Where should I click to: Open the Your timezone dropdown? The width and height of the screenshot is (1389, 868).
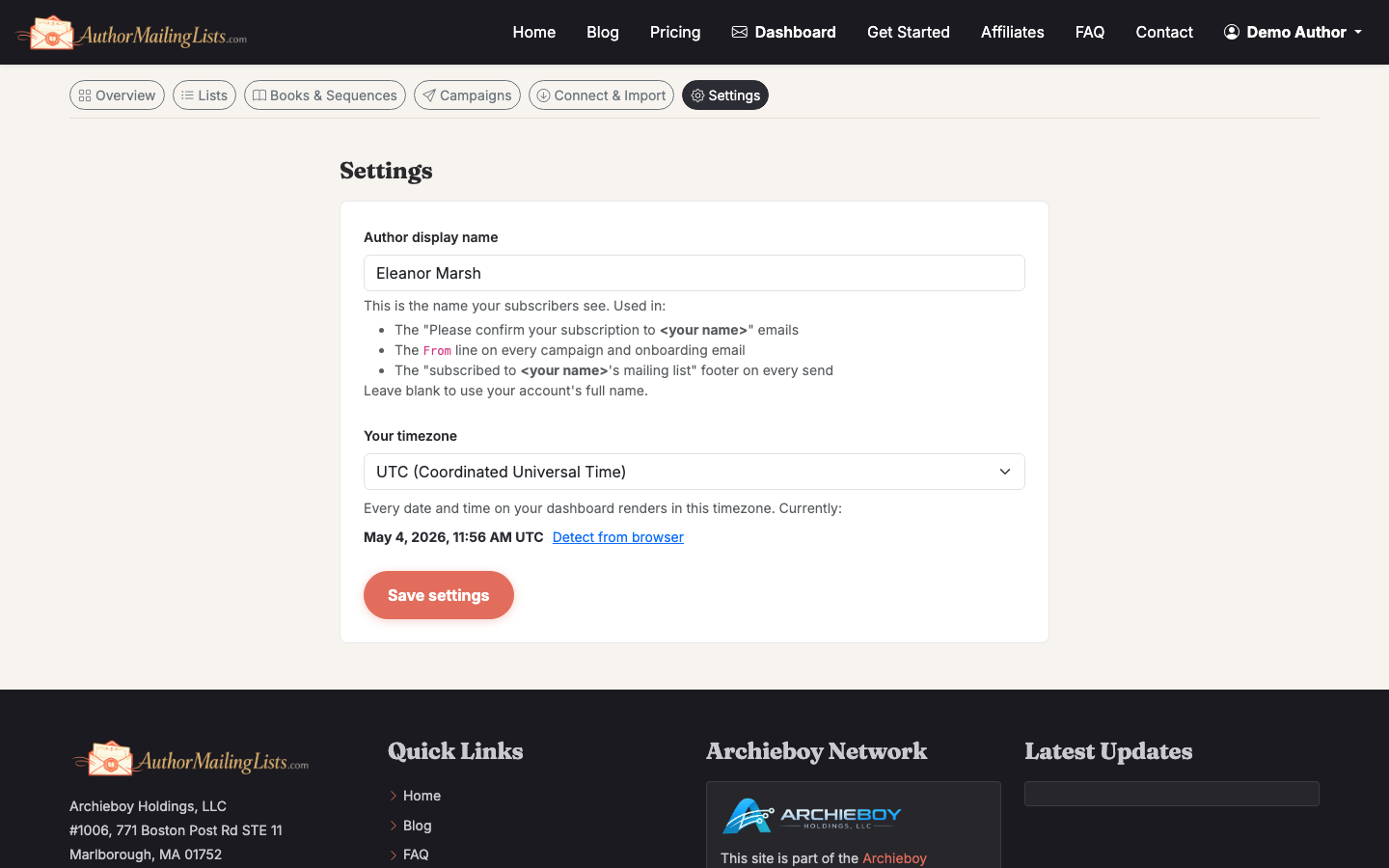(694, 472)
